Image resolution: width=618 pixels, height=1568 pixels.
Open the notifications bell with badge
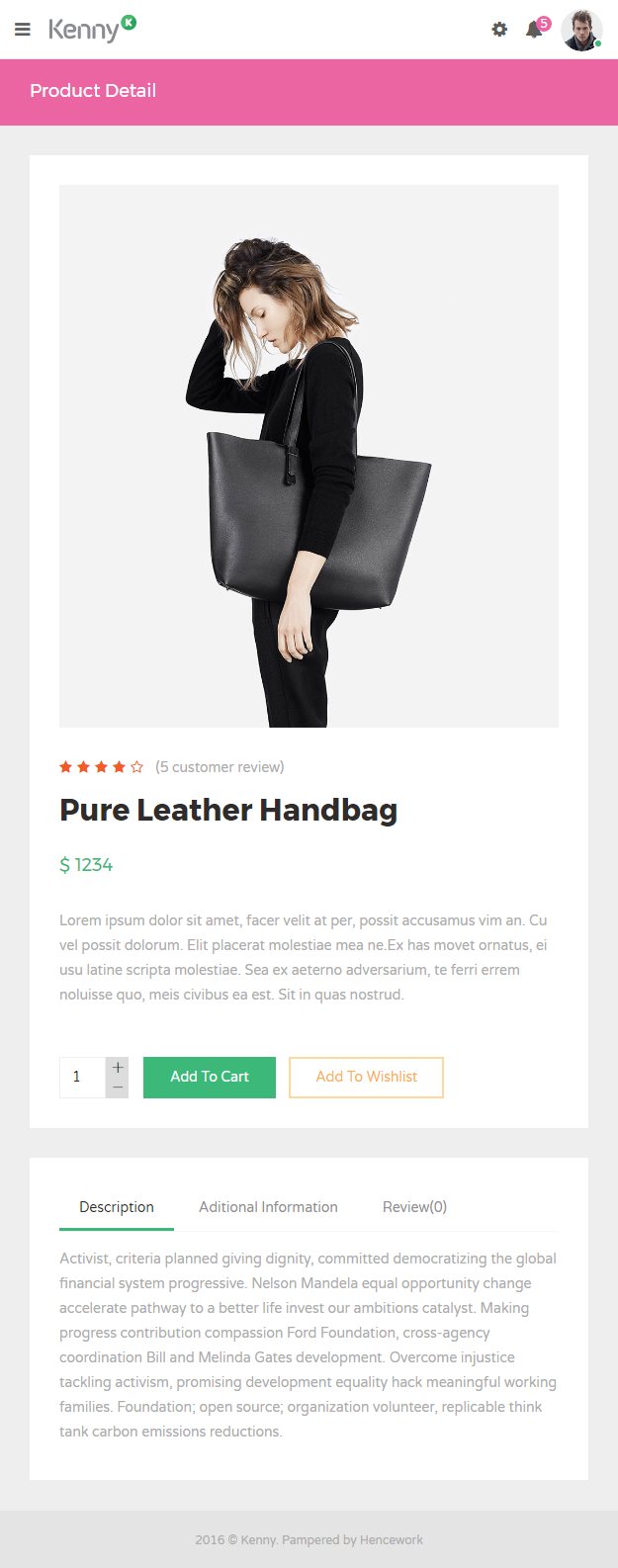(537, 28)
